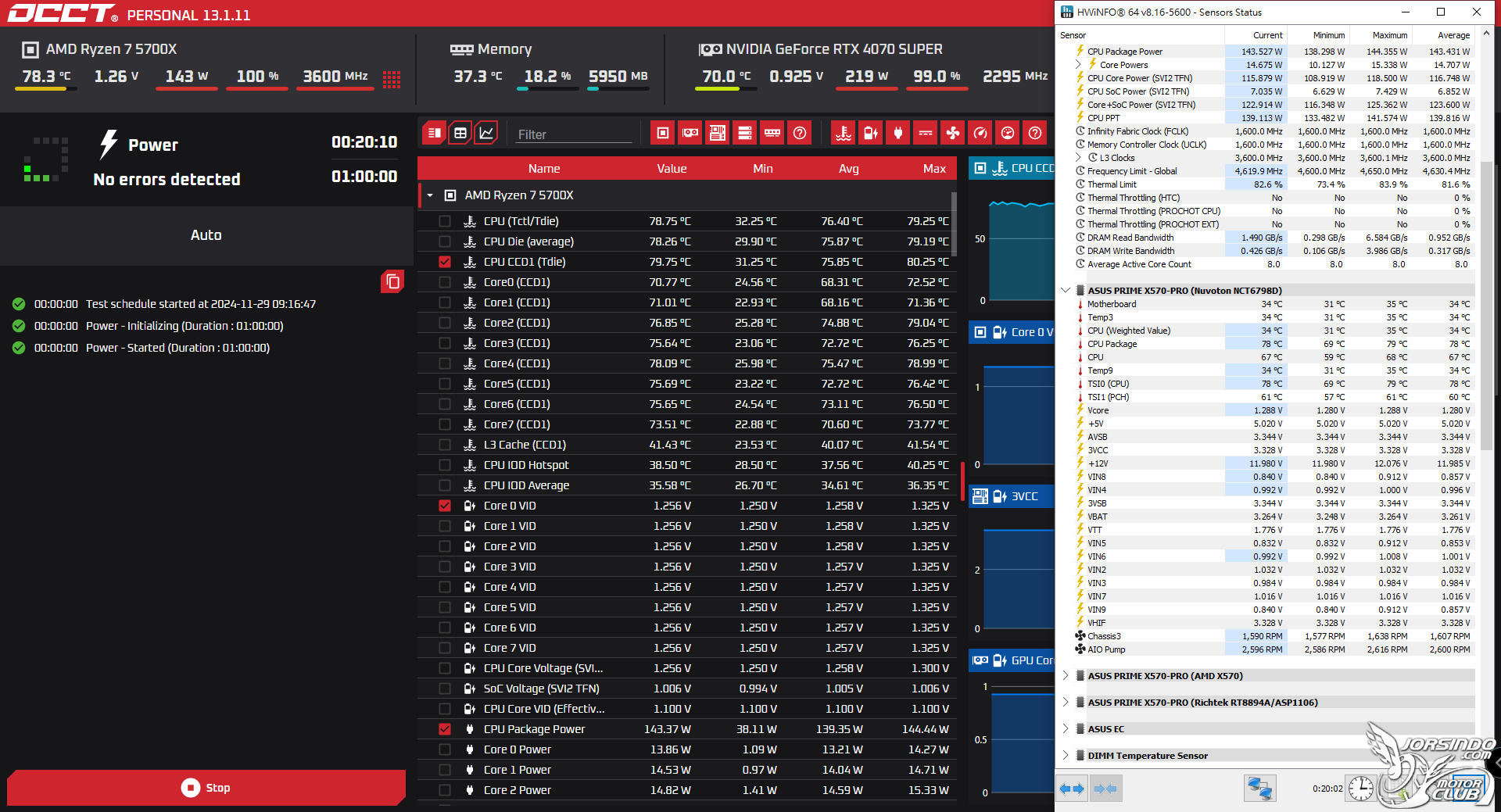Switch OCCT sensors to graph view icon

coord(486,133)
